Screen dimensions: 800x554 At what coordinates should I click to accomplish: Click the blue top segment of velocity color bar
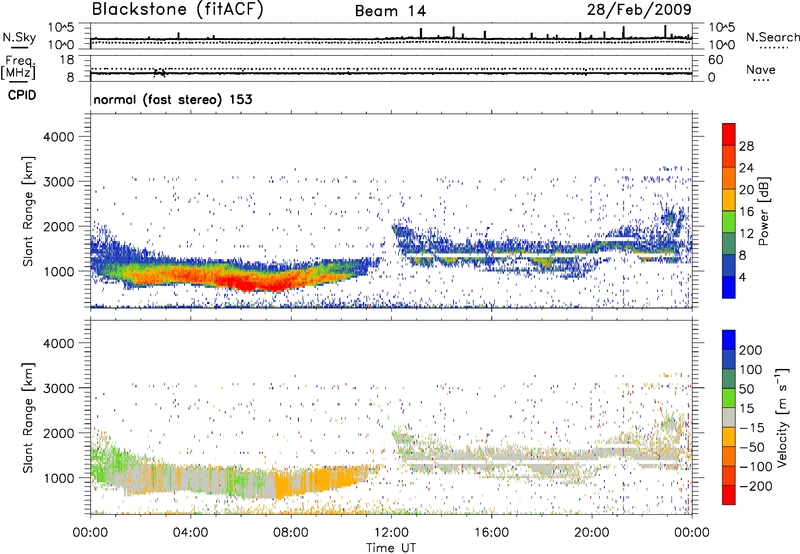(x=729, y=340)
